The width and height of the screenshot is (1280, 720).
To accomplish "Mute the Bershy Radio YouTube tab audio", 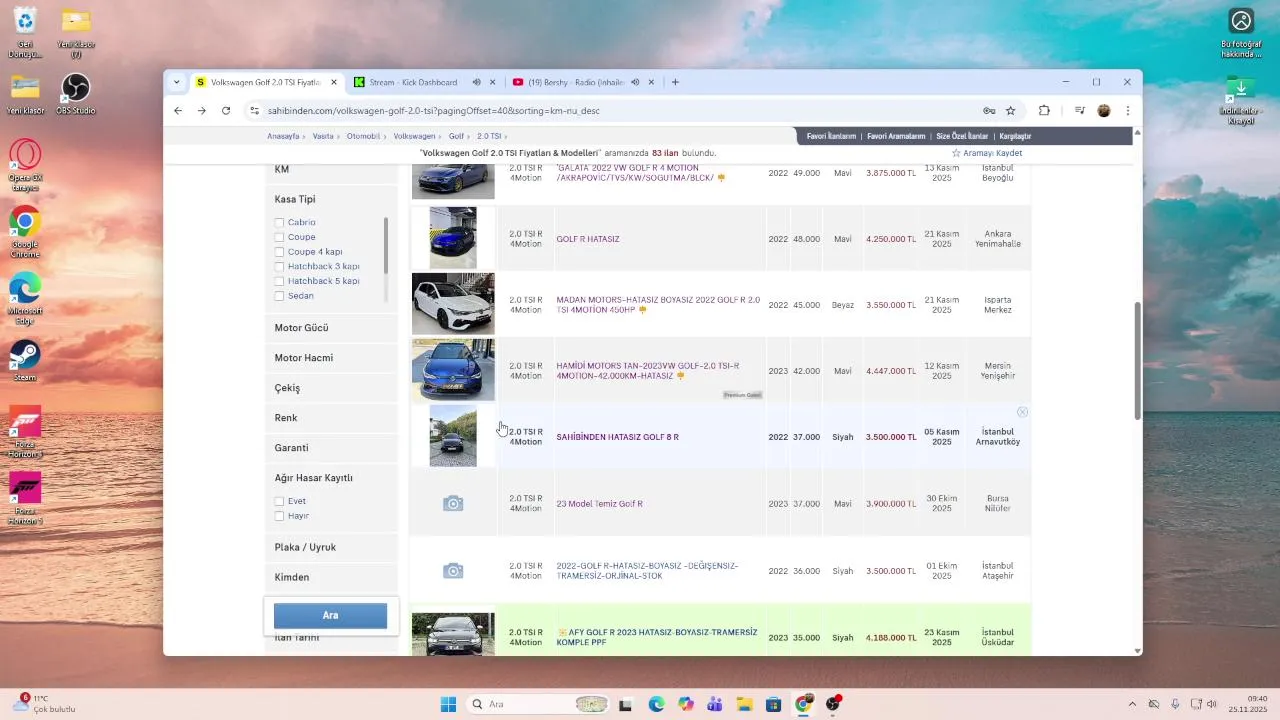I will click(634, 82).
